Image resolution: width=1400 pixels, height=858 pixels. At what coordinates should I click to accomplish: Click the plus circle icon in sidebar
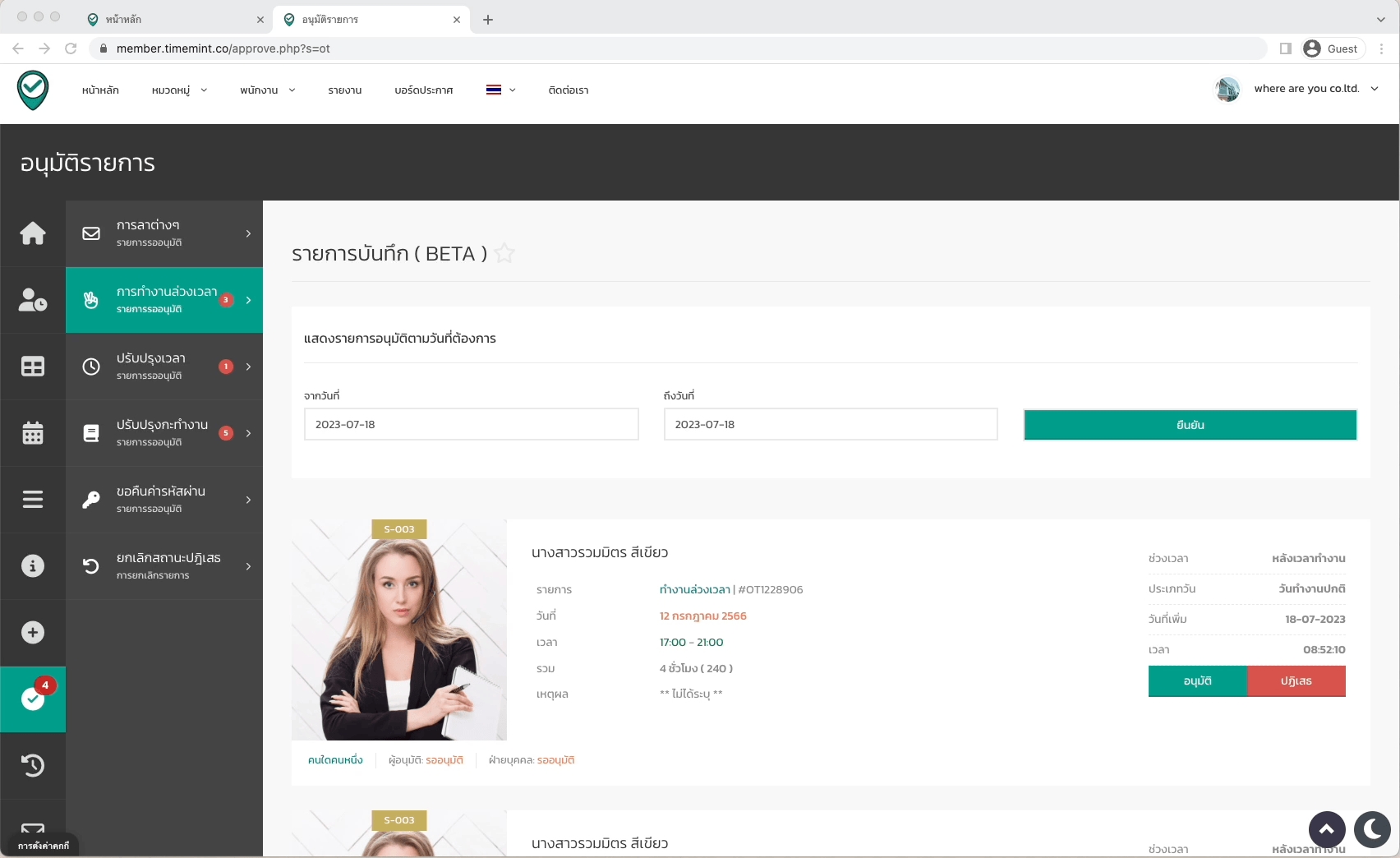click(x=33, y=633)
